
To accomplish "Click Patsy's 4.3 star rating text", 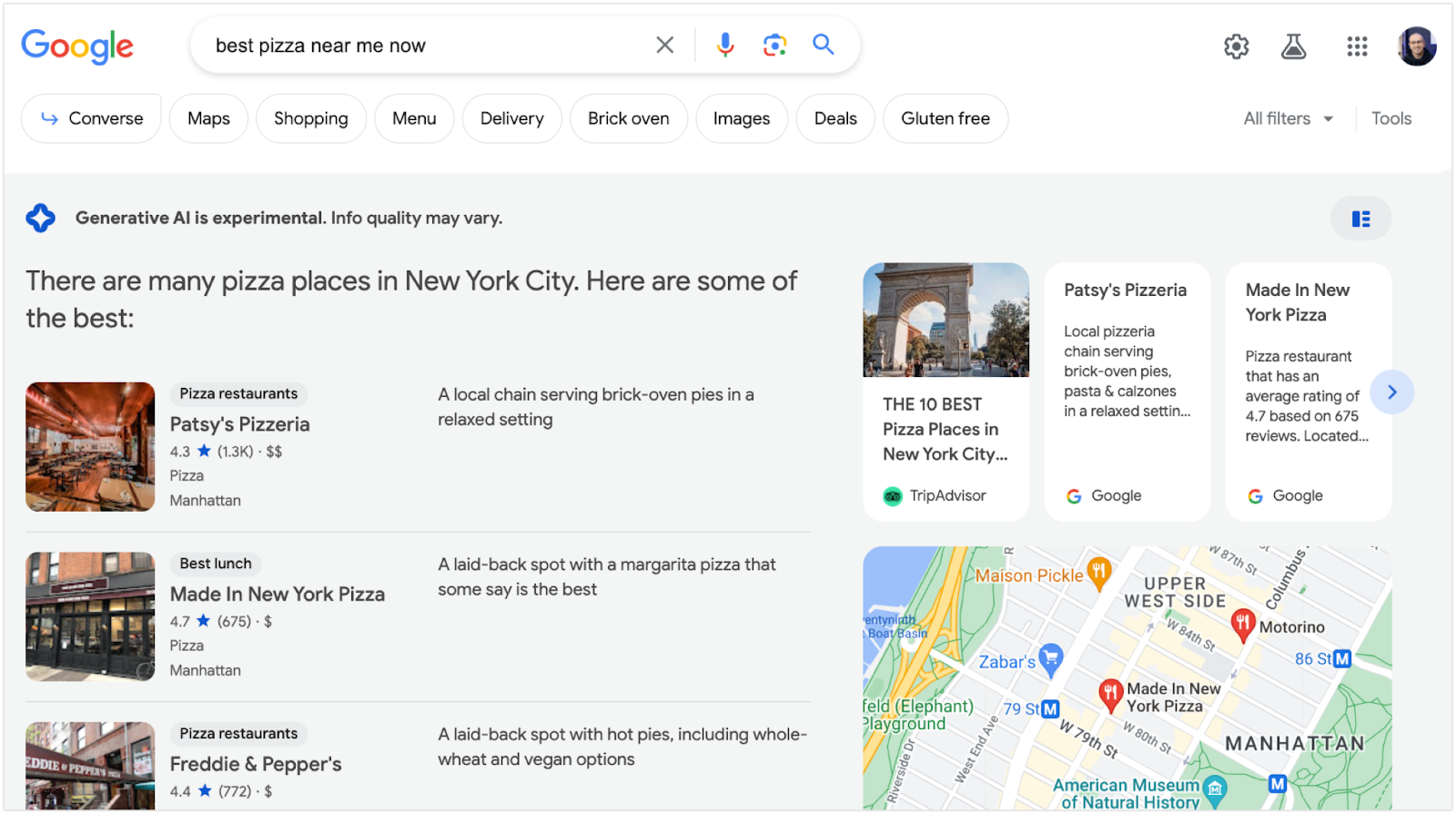I will (226, 452).
